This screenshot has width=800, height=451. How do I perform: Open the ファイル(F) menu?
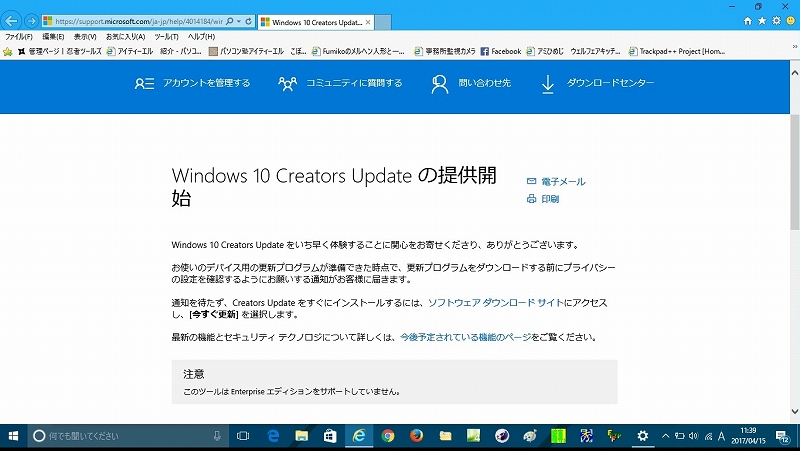[18, 37]
